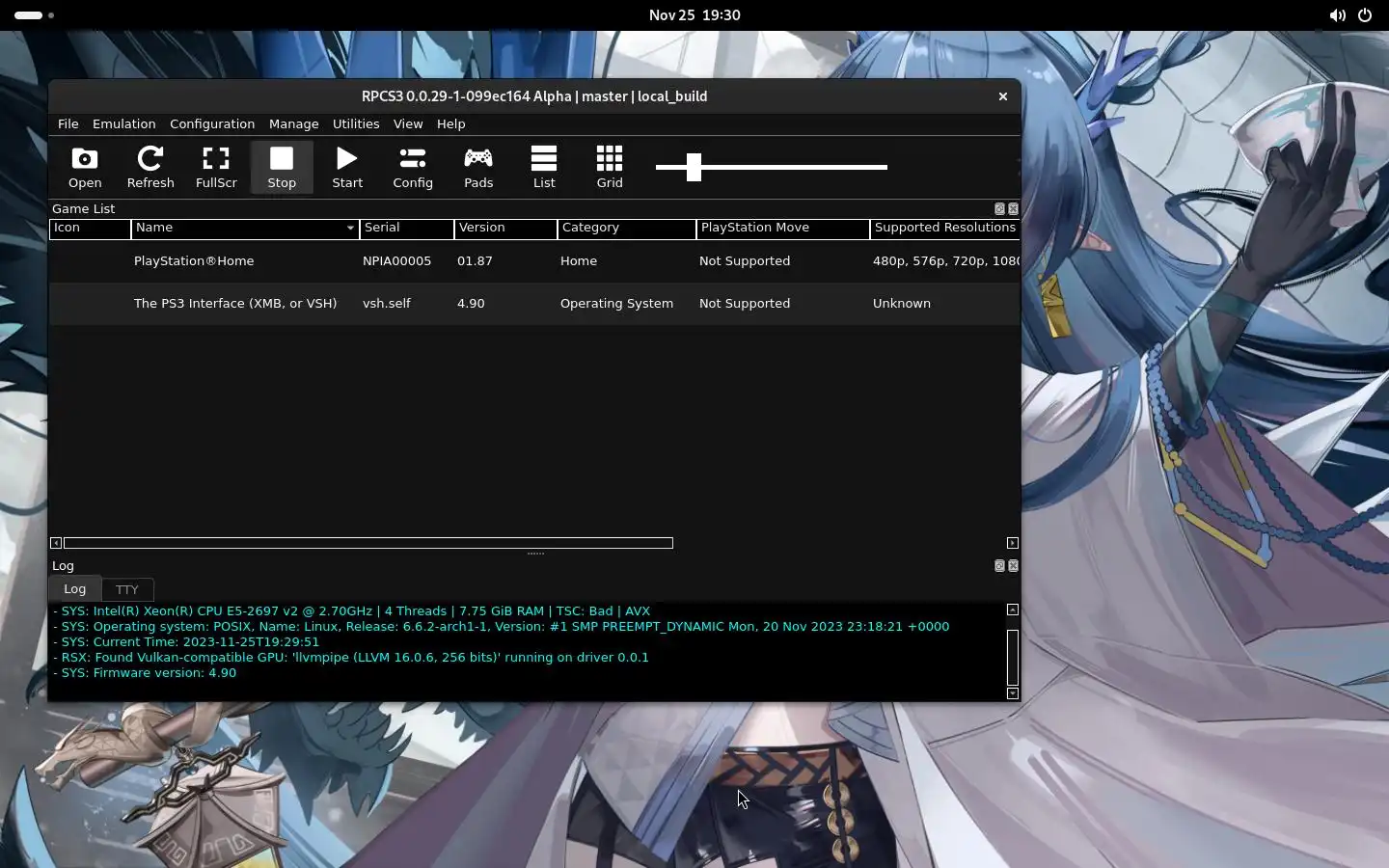Click log scroll up arrow

point(1013,610)
